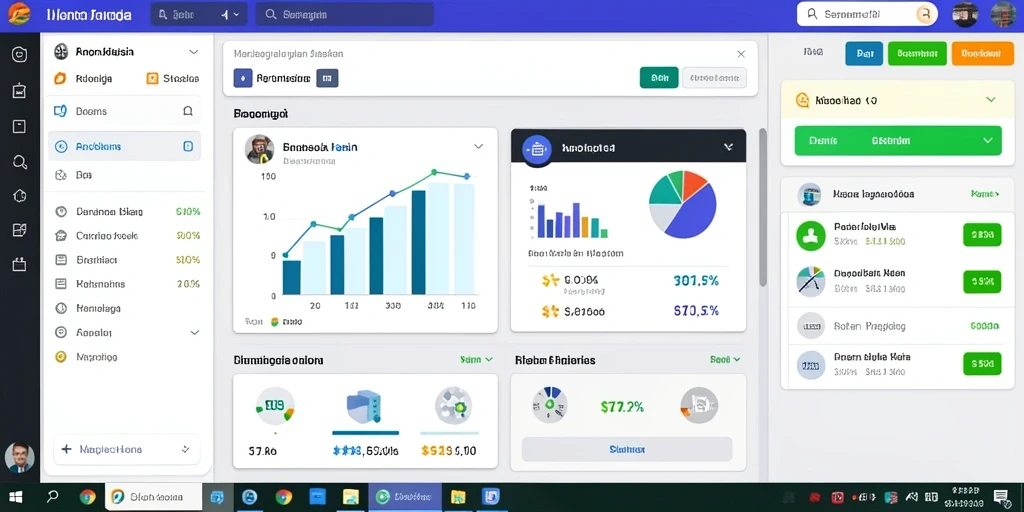Click the light blue progress bar under the gear icon
This screenshot has width=1024, height=512.
pos(449,432)
